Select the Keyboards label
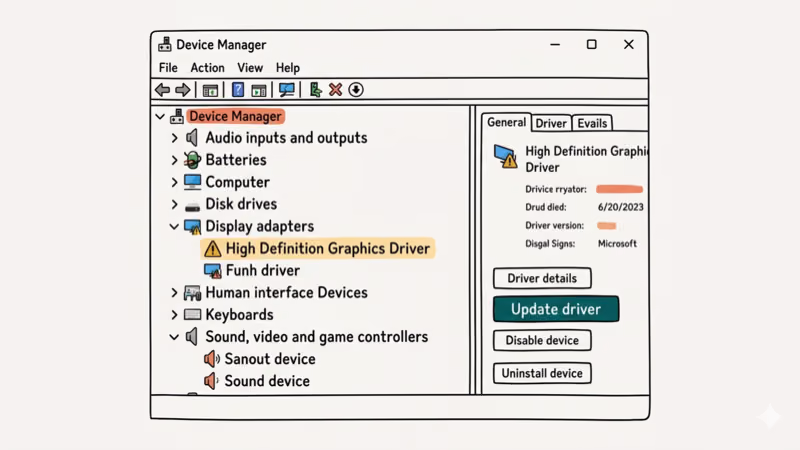This screenshot has height=450, width=800. (x=239, y=314)
